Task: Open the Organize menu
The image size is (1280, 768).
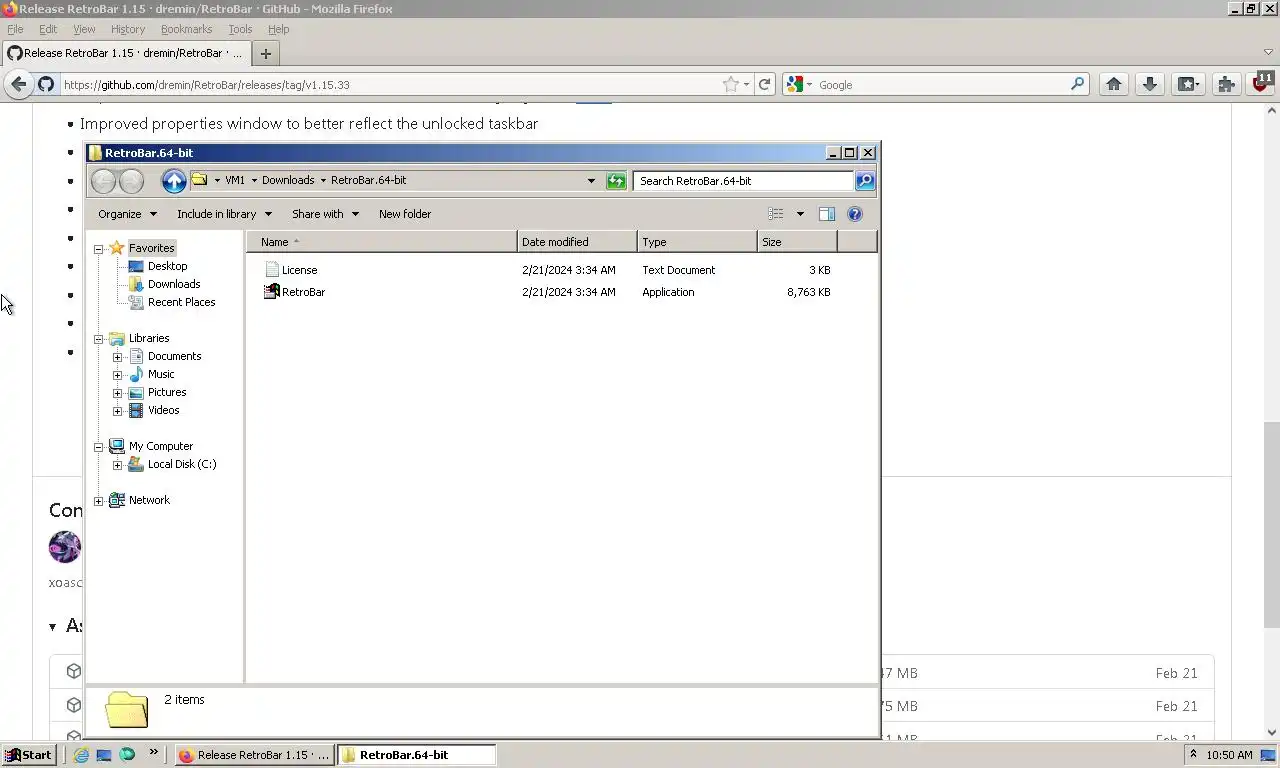Action: click(127, 214)
